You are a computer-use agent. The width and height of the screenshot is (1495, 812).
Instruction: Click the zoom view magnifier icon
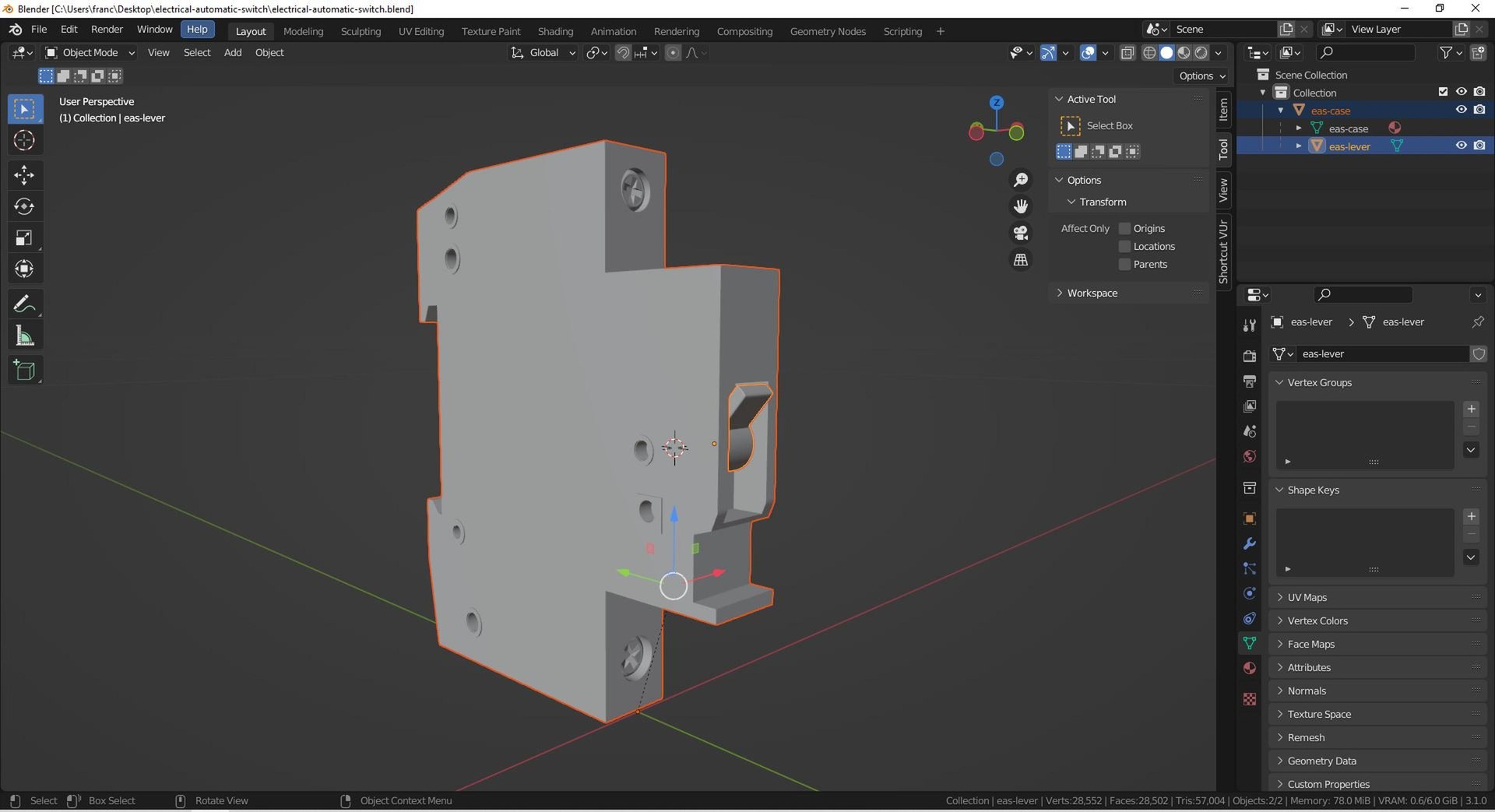click(1021, 180)
